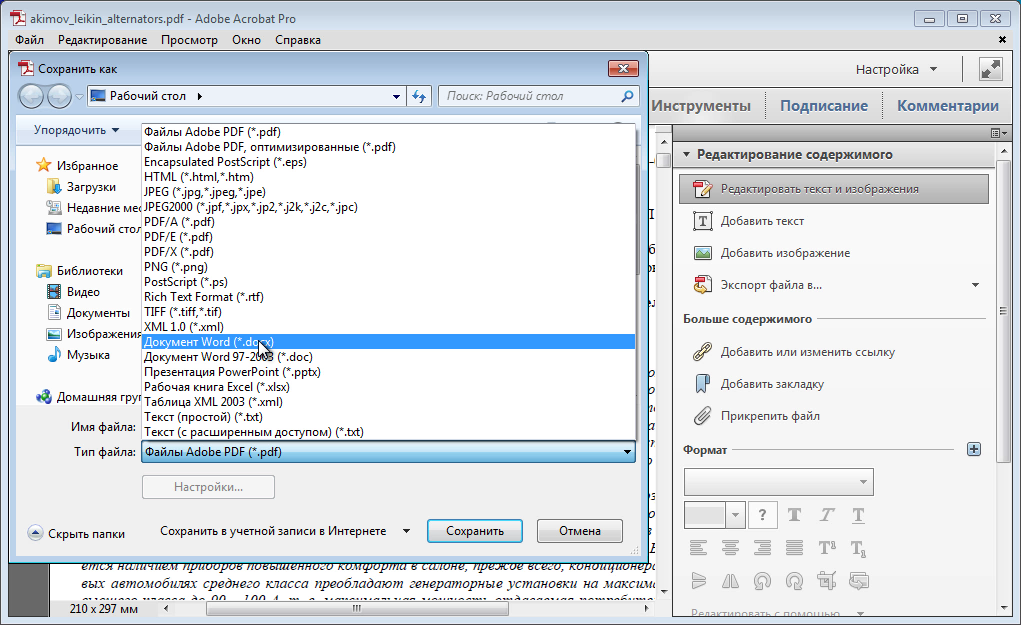Switch to the Инструменты tab

click(x=701, y=105)
